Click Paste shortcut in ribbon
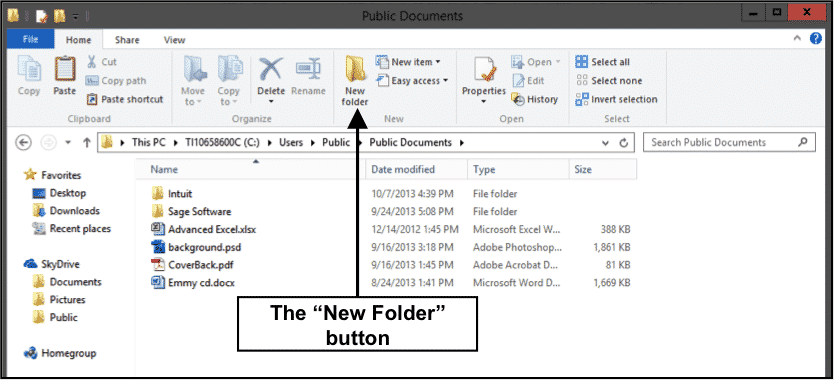Screen dimensions: 834x380 [x=125, y=100]
